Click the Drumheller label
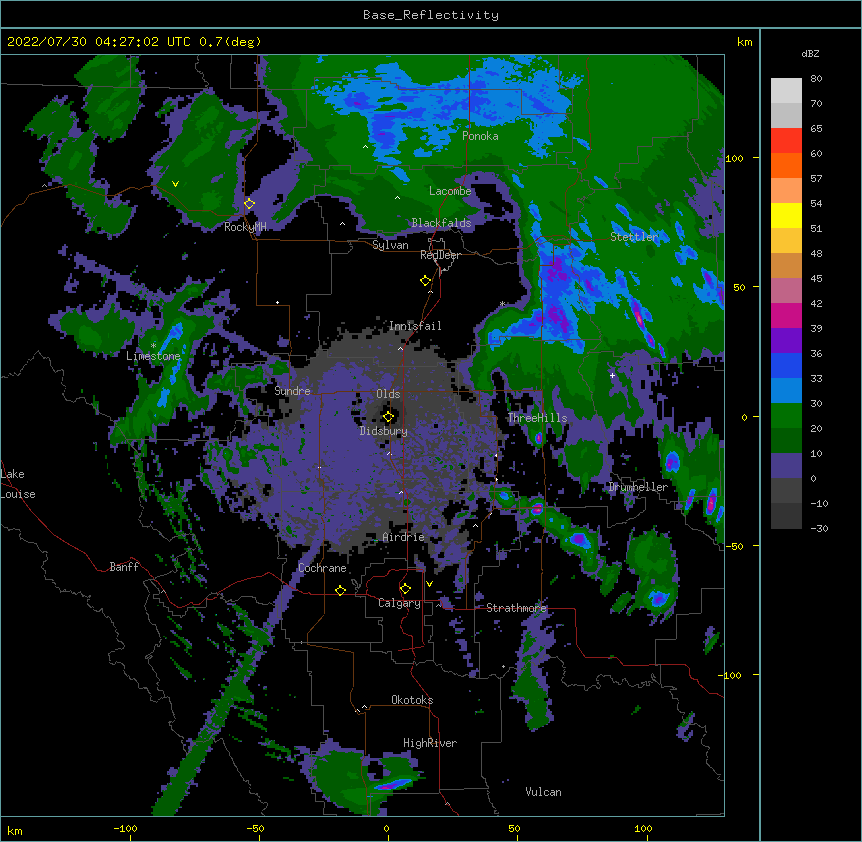This screenshot has width=862, height=842. pyautogui.click(x=638, y=487)
